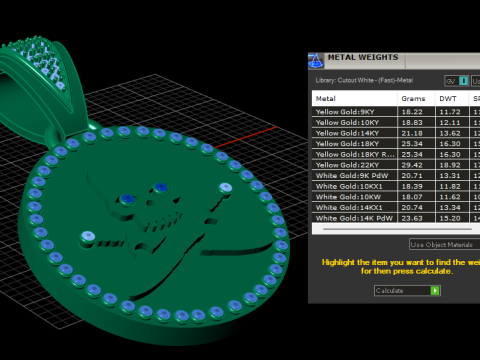Viewport: 480px width, 360px height.
Task: Click the 20.74 grams value
Action: [x=412, y=208]
